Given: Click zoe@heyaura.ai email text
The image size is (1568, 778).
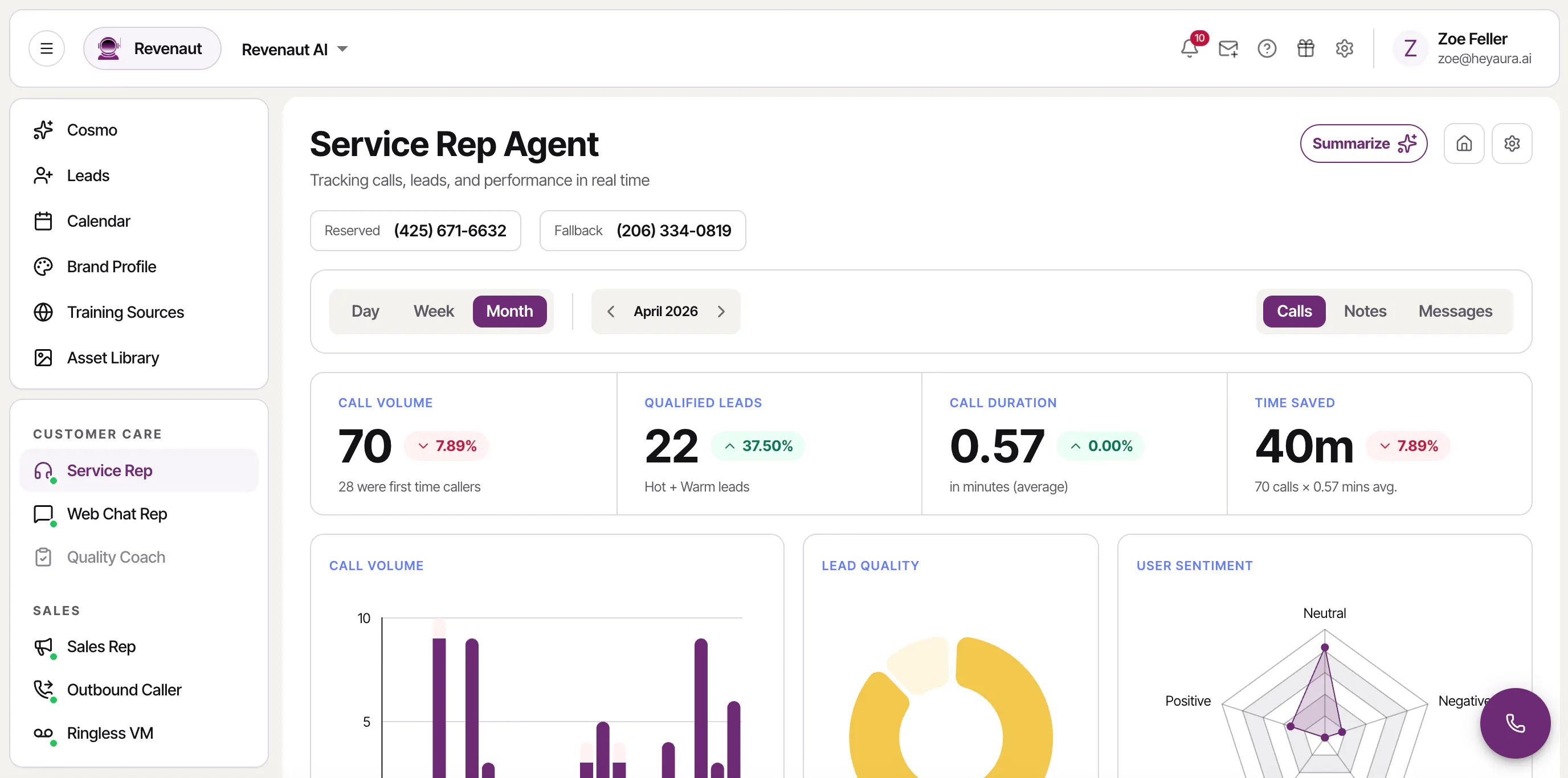Looking at the screenshot, I should pyautogui.click(x=1484, y=59).
